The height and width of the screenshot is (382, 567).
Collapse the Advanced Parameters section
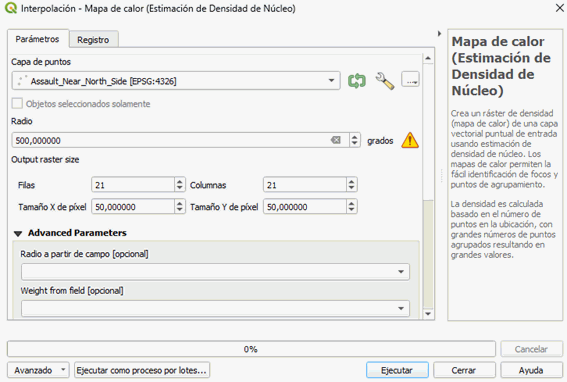[x=18, y=233]
